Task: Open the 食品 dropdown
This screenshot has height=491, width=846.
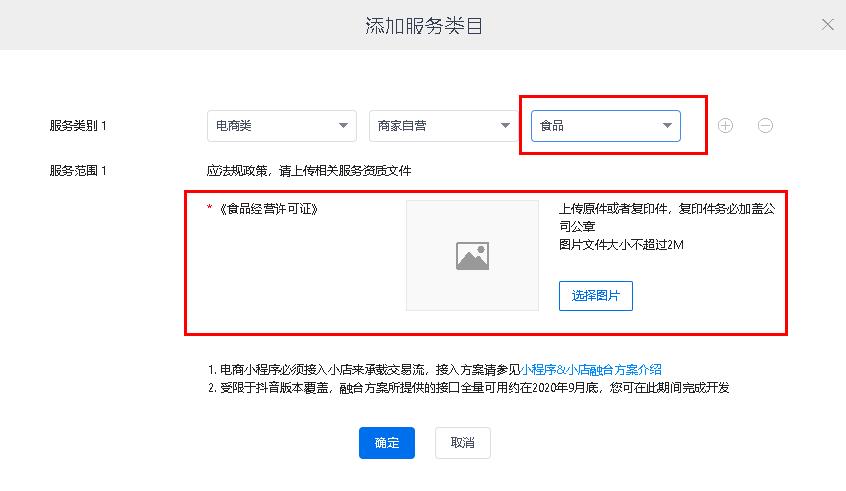Action: [x=605, y=126]
